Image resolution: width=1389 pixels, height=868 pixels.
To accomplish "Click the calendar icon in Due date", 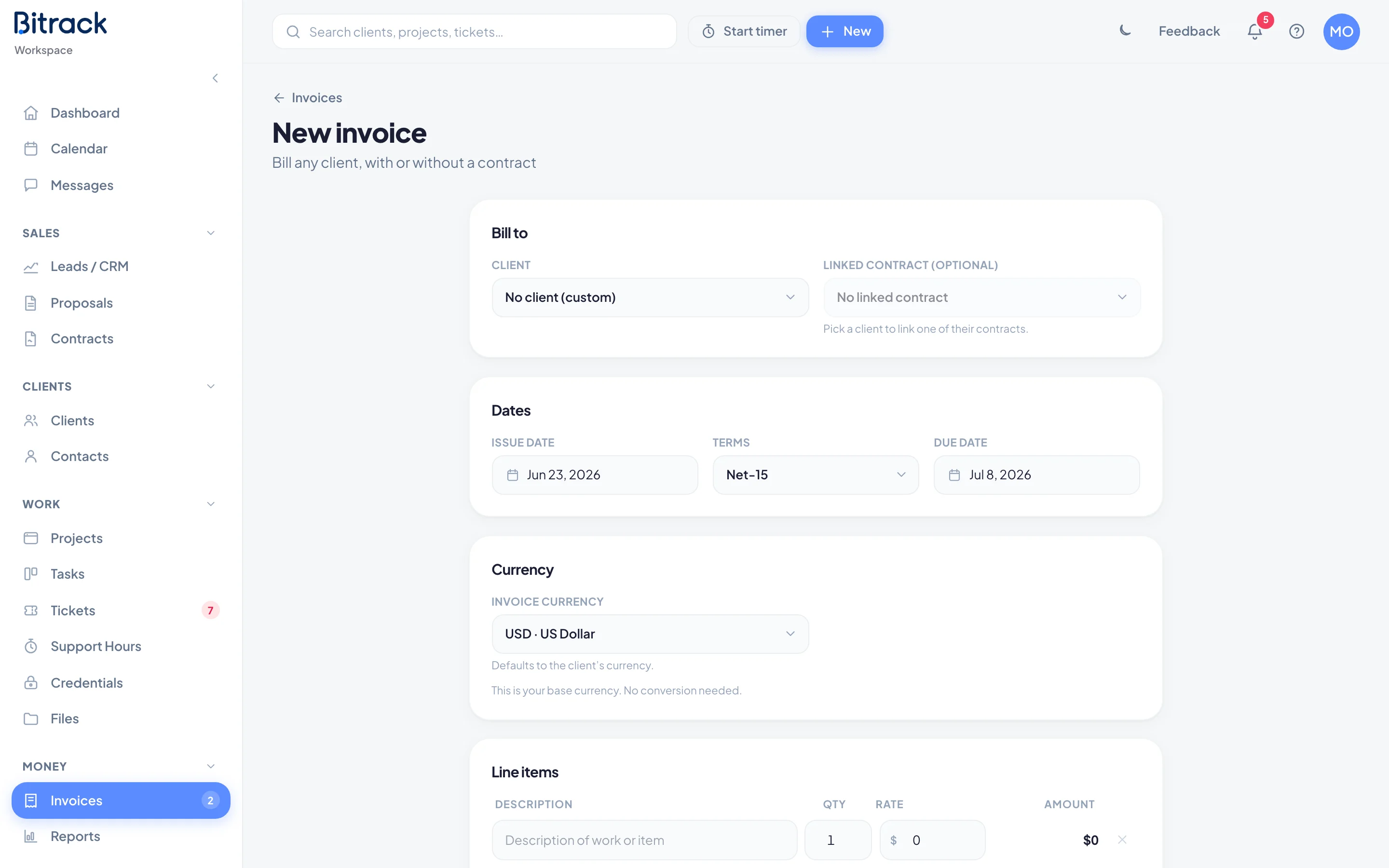I will pyautogui.click(x=954, y=475).
